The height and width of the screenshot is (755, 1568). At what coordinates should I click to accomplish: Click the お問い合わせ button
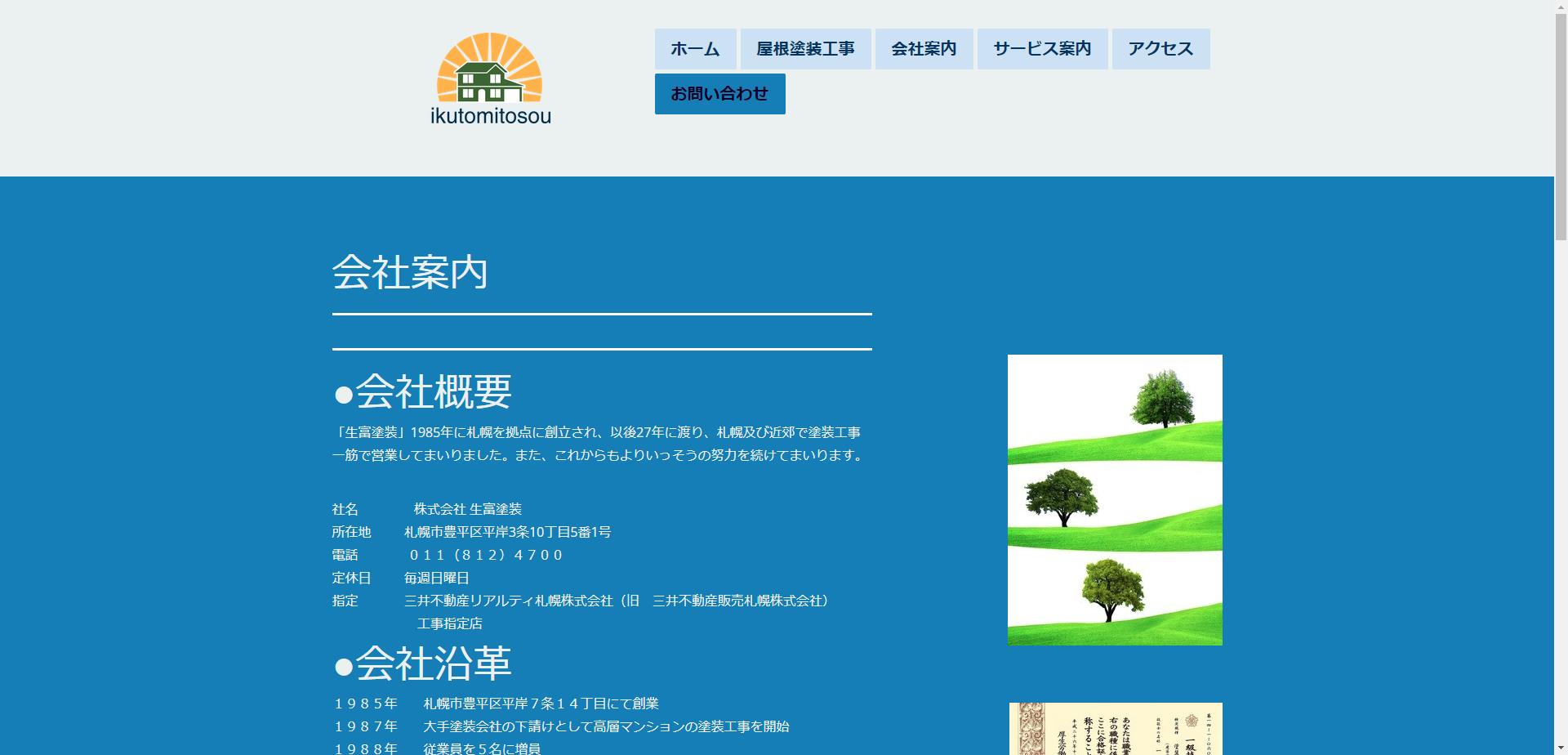(x=719, y=93)
